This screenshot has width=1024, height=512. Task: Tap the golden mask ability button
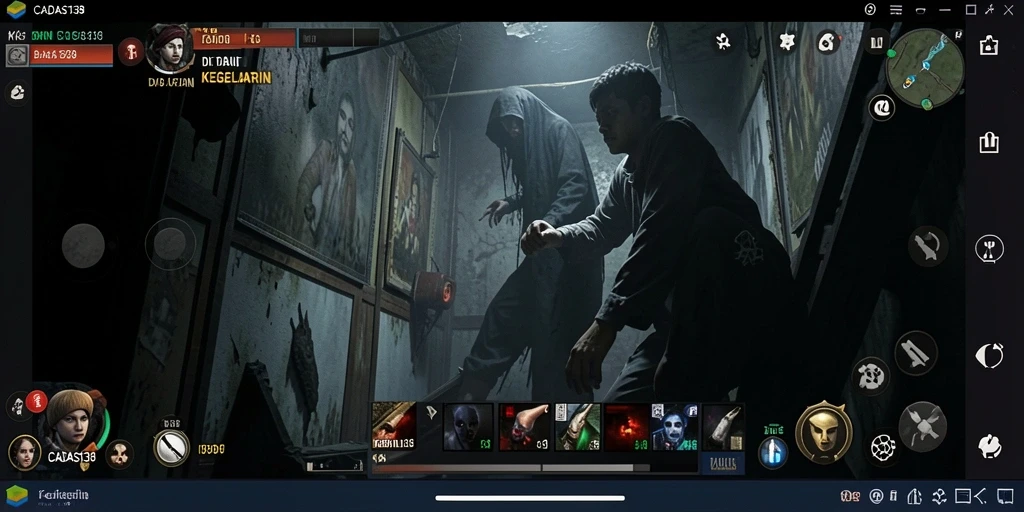pyautogui.click(x=824, y=433)
